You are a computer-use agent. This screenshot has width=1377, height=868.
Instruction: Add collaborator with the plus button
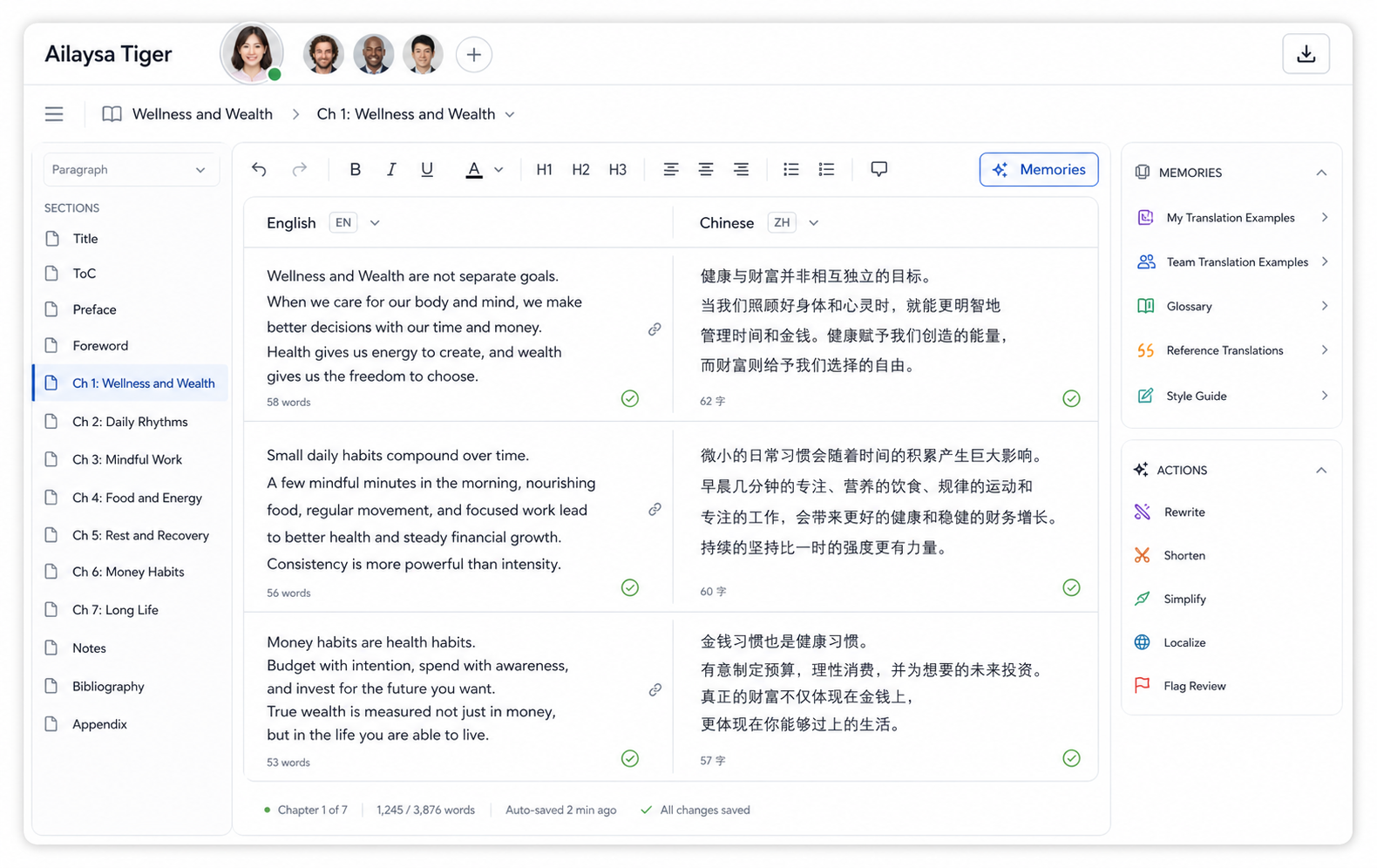tap(473, 54)
